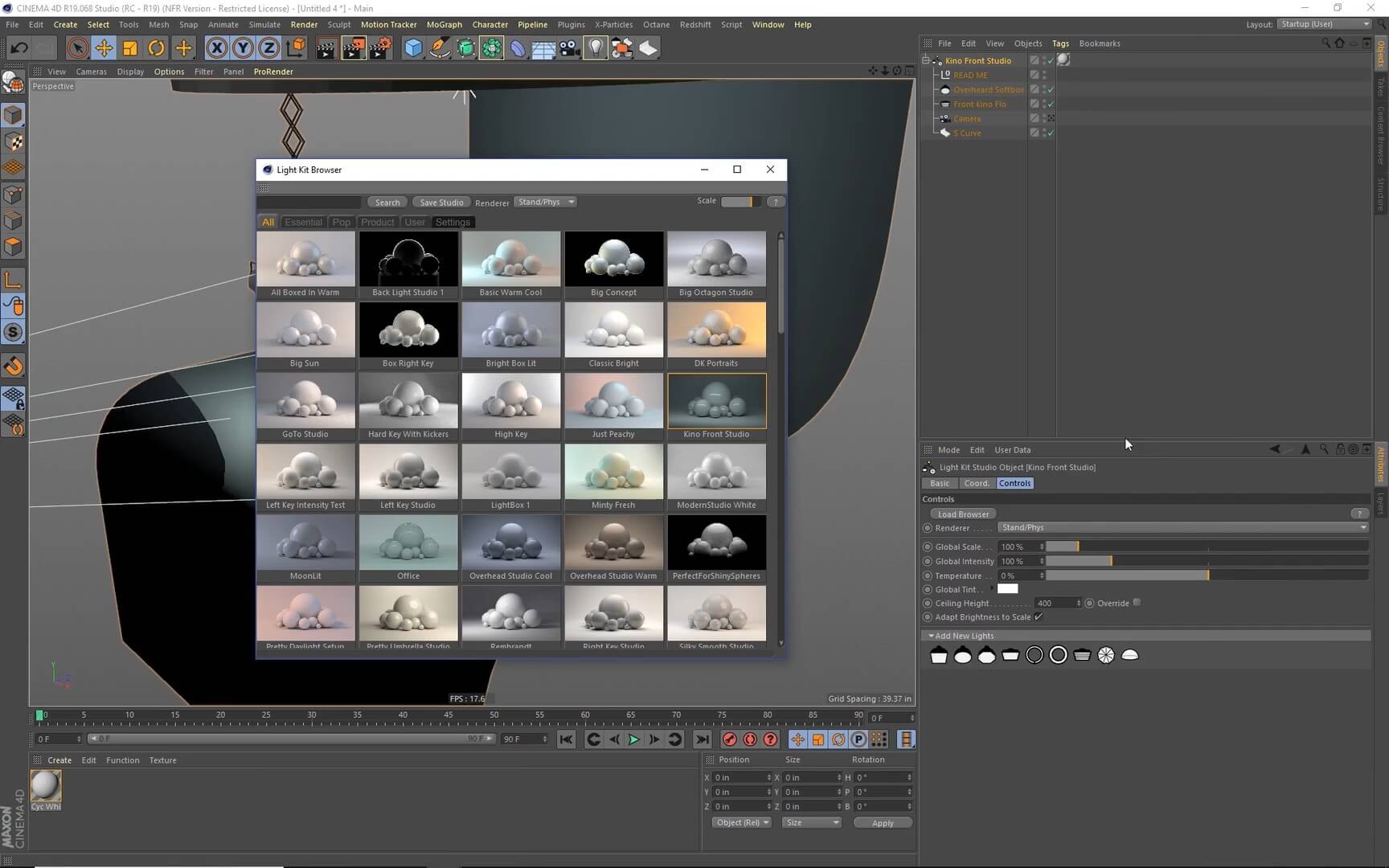Collapse Add New Lights section
The height and width of the screenshot is (868, 1389).
(x=931, y=637)
